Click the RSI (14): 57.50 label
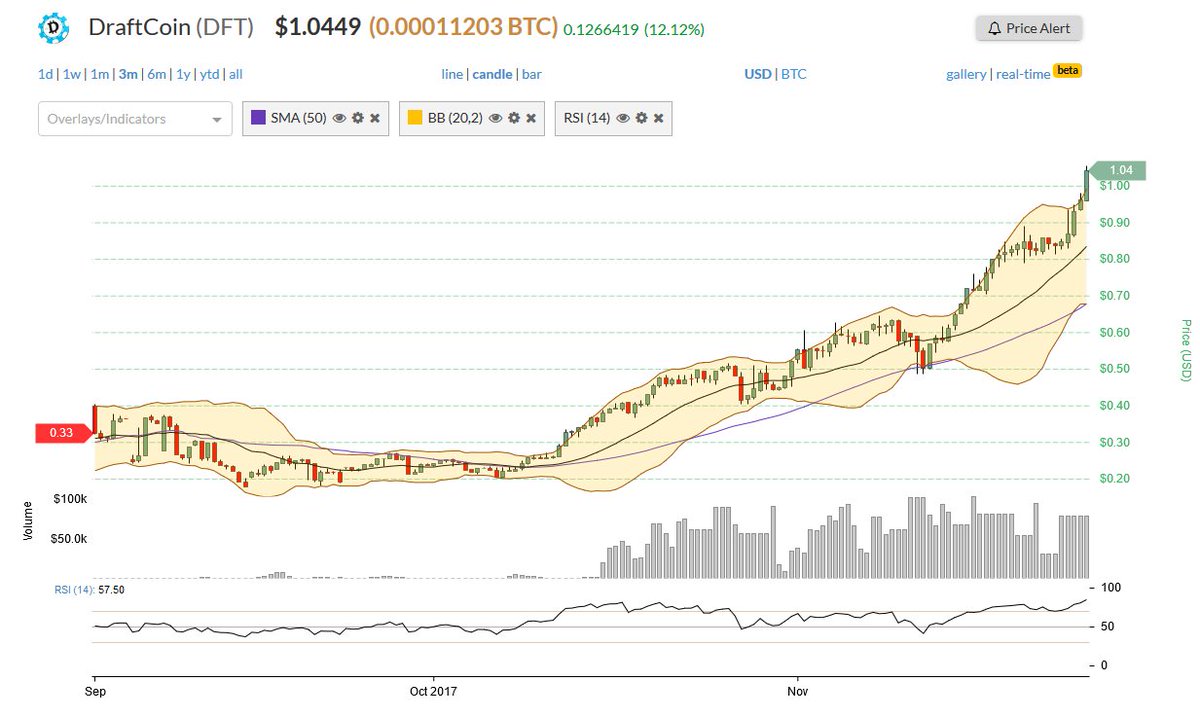 pos(89,590)
